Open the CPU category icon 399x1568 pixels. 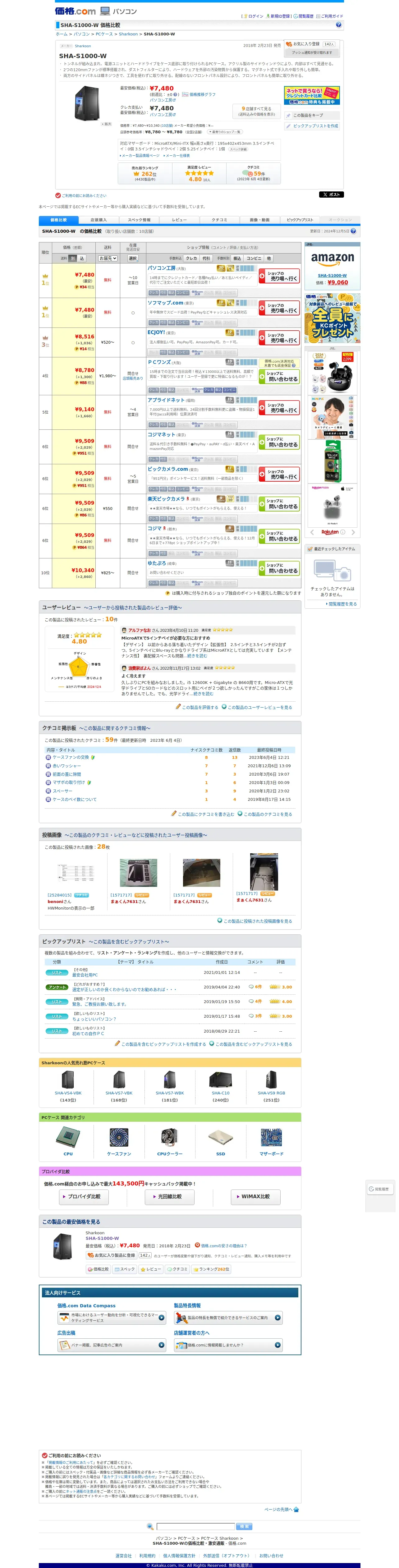point(68,1137)
